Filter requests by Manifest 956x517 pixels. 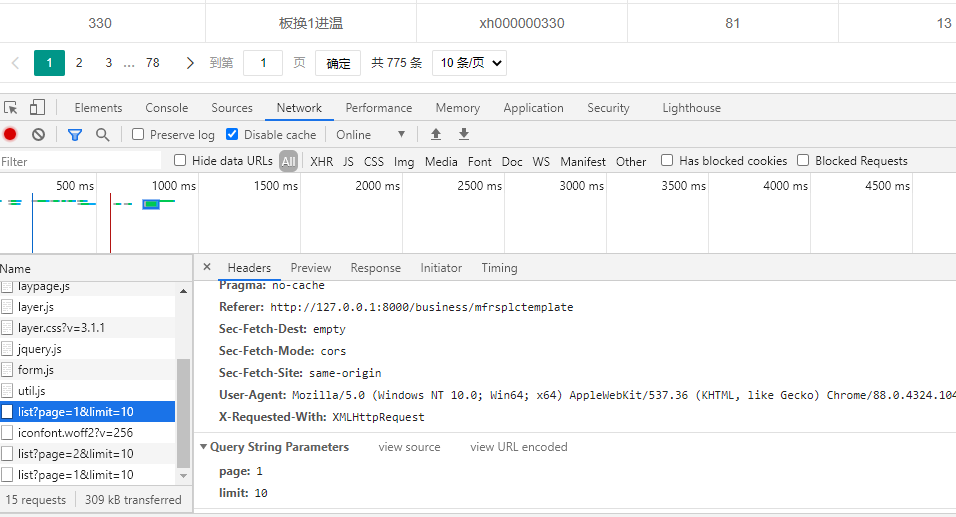pos(583,162)
